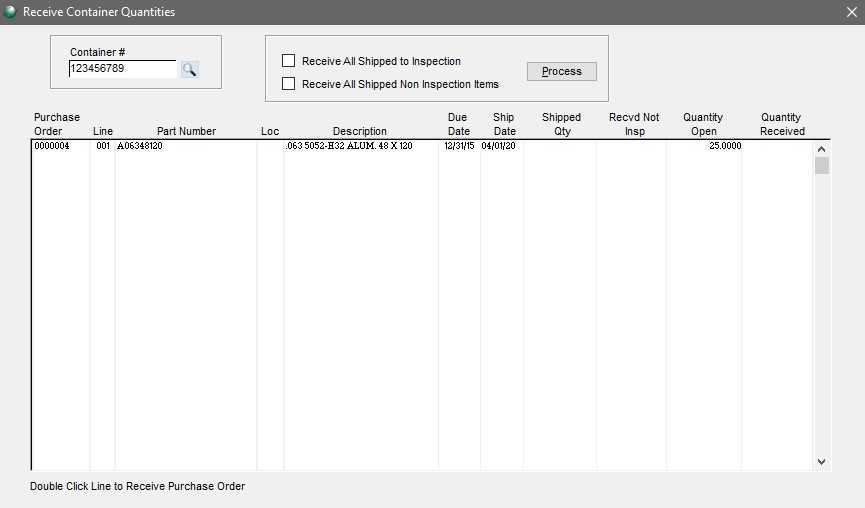Screen dimensions: 865x508
Task: Click description .063 5052-H32 ALUM. 48 X 120
Action: click(x=349, y=146)
